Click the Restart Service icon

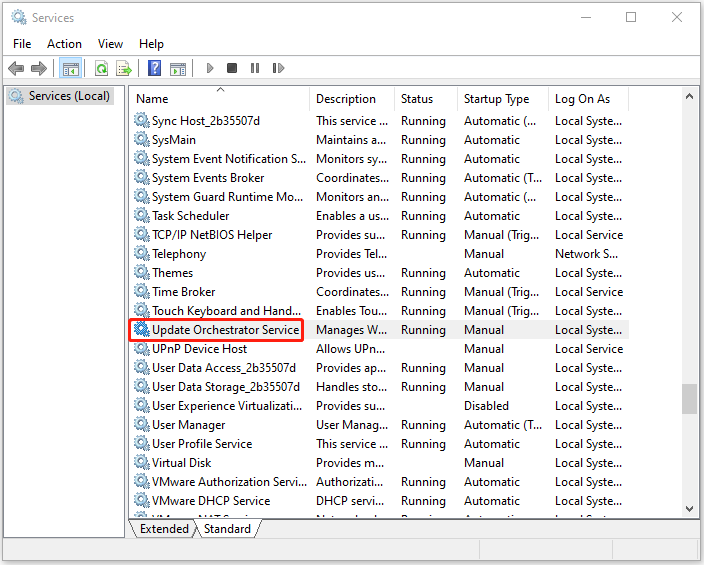pyautogui.click(x=278, y=68)
